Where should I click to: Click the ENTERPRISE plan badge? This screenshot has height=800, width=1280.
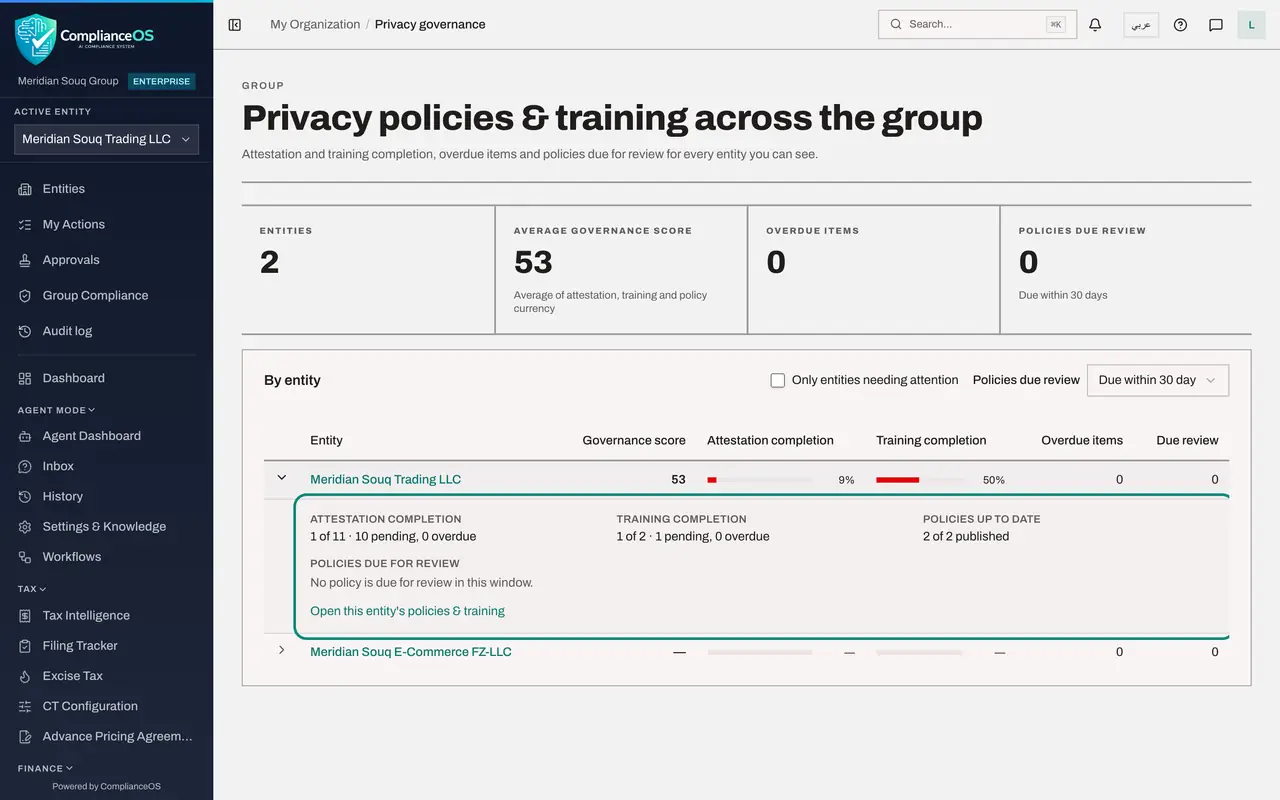point(161,81)
